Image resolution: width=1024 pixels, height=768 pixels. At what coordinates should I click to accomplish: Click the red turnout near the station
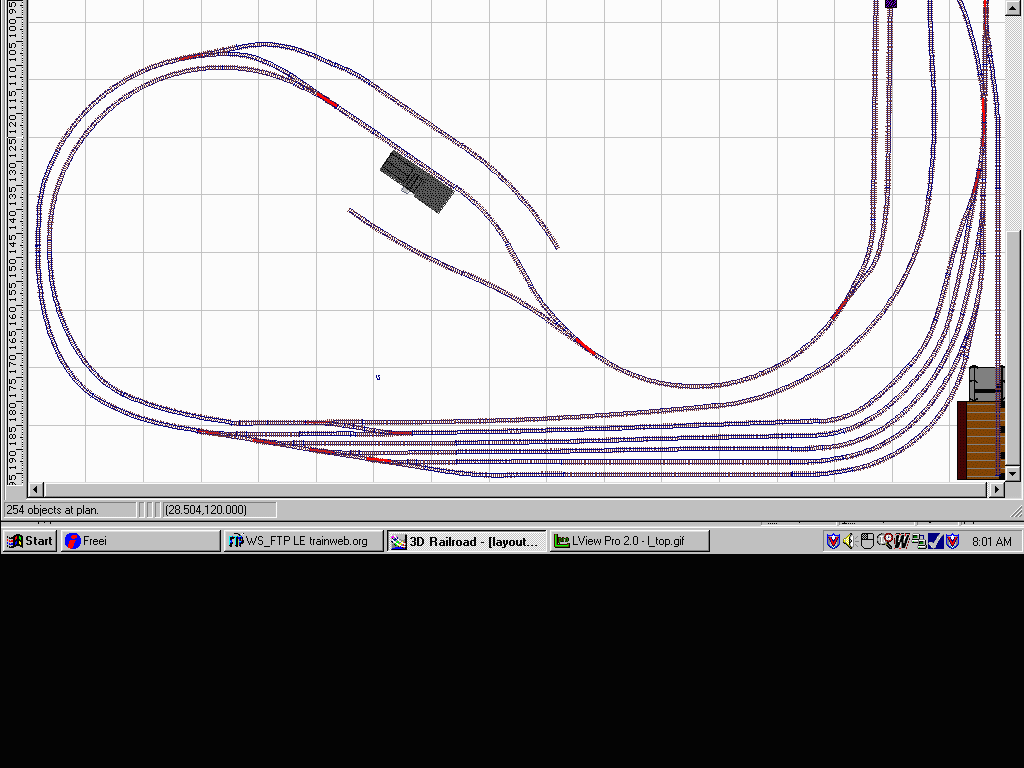pos(327,98)
